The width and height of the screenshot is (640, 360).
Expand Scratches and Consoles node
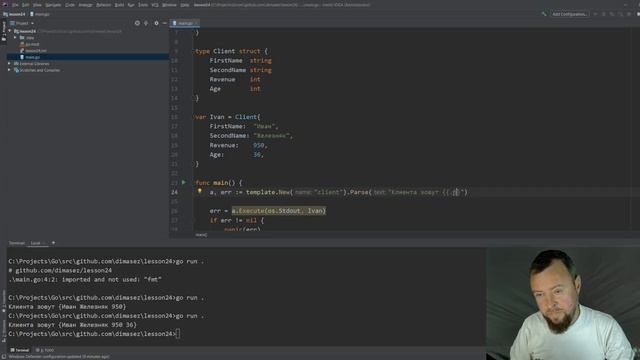point(10,70)
